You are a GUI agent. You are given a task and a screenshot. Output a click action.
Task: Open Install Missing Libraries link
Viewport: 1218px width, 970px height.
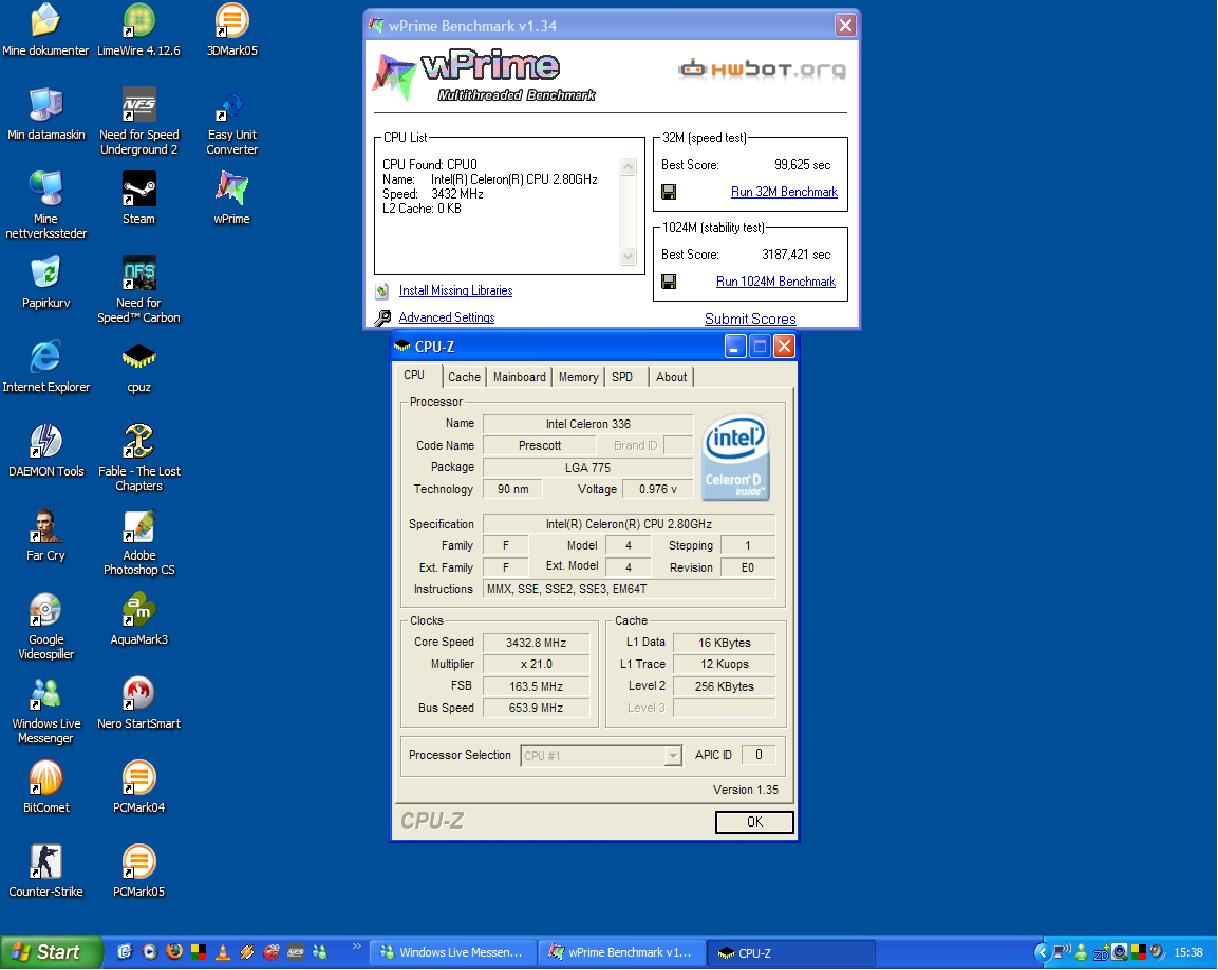(455, 291)
